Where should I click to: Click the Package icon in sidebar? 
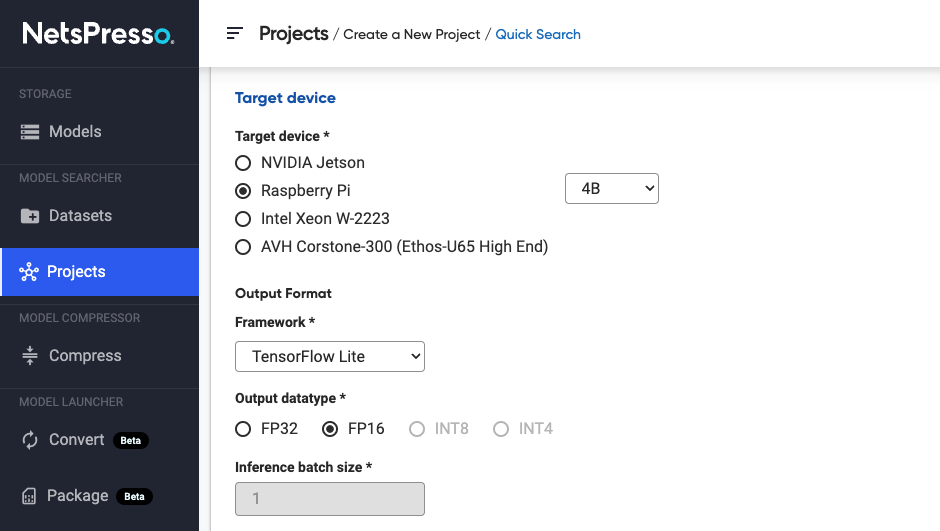click(29, 496)
